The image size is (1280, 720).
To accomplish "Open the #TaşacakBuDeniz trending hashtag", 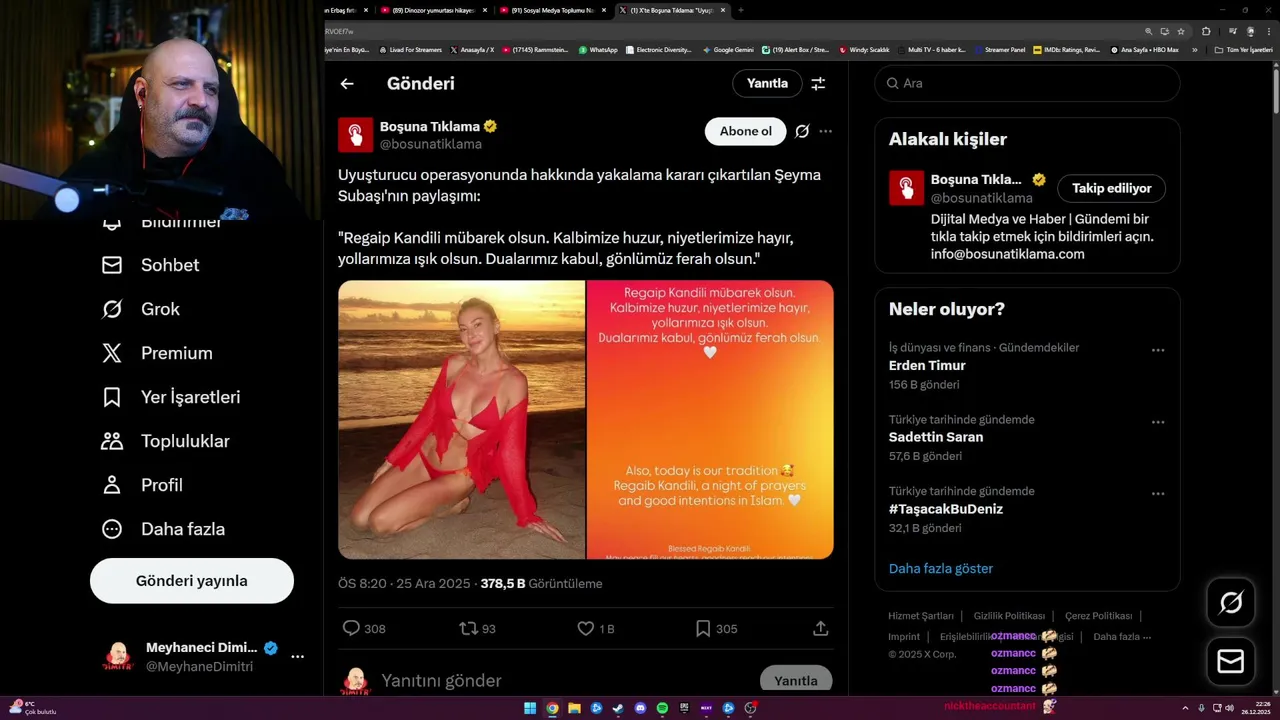I will click(946, 509).
